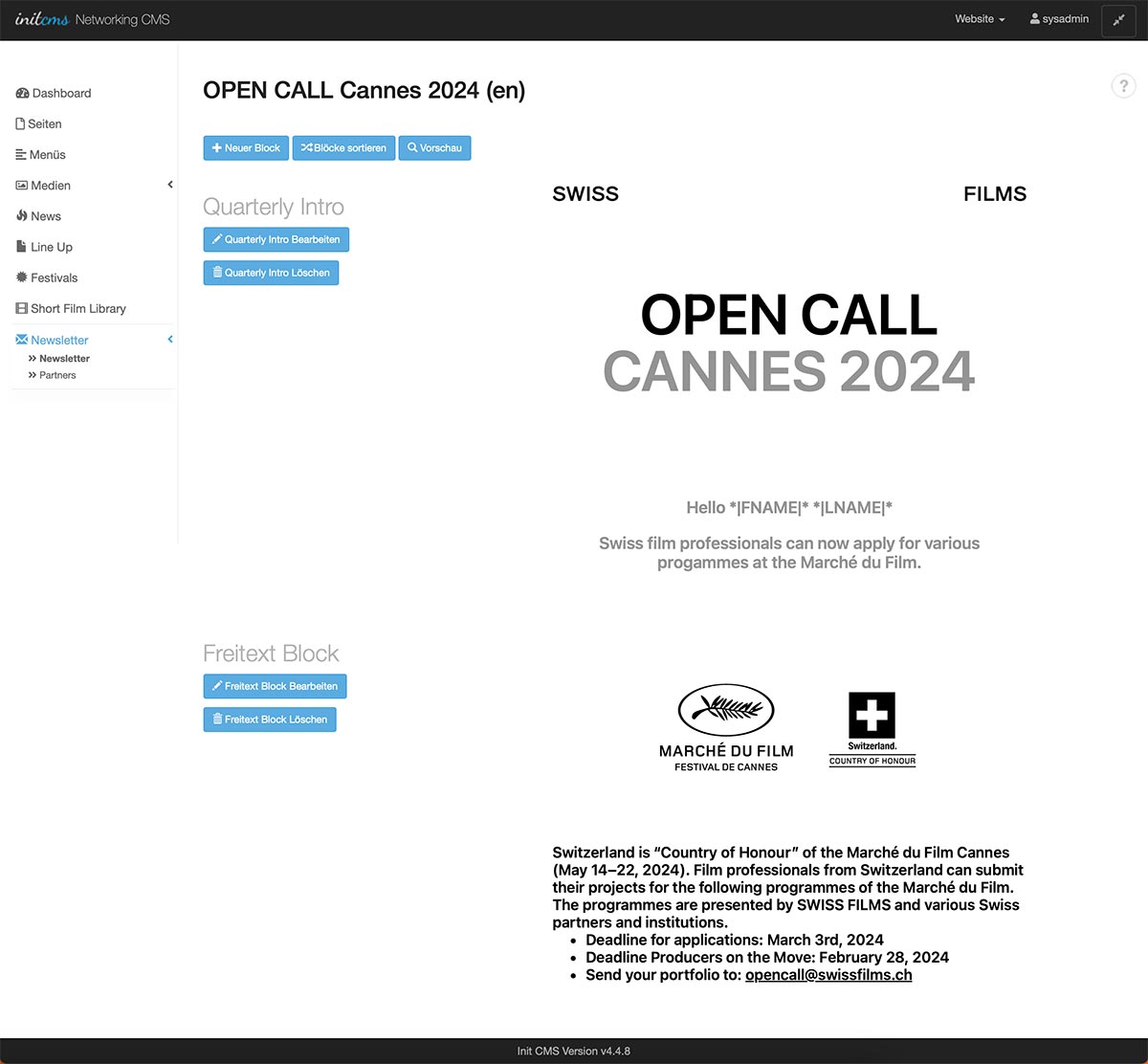The image size is (1148, 1064).
Task: Click Quarterly Intro Löschen
Action: coord(271,273)
